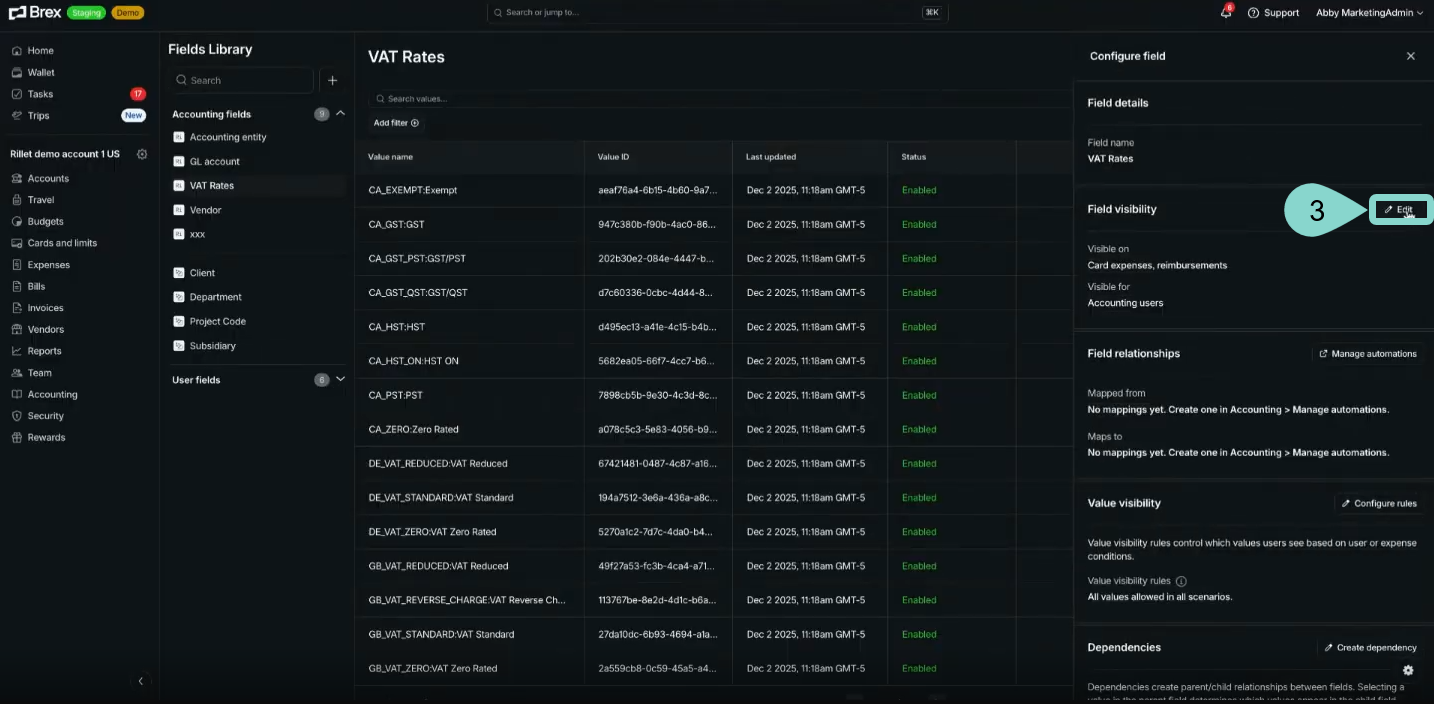Click the info icon next to Value visibility rules
Viewport: 1434px width, 704px height.
(1181, 581)
